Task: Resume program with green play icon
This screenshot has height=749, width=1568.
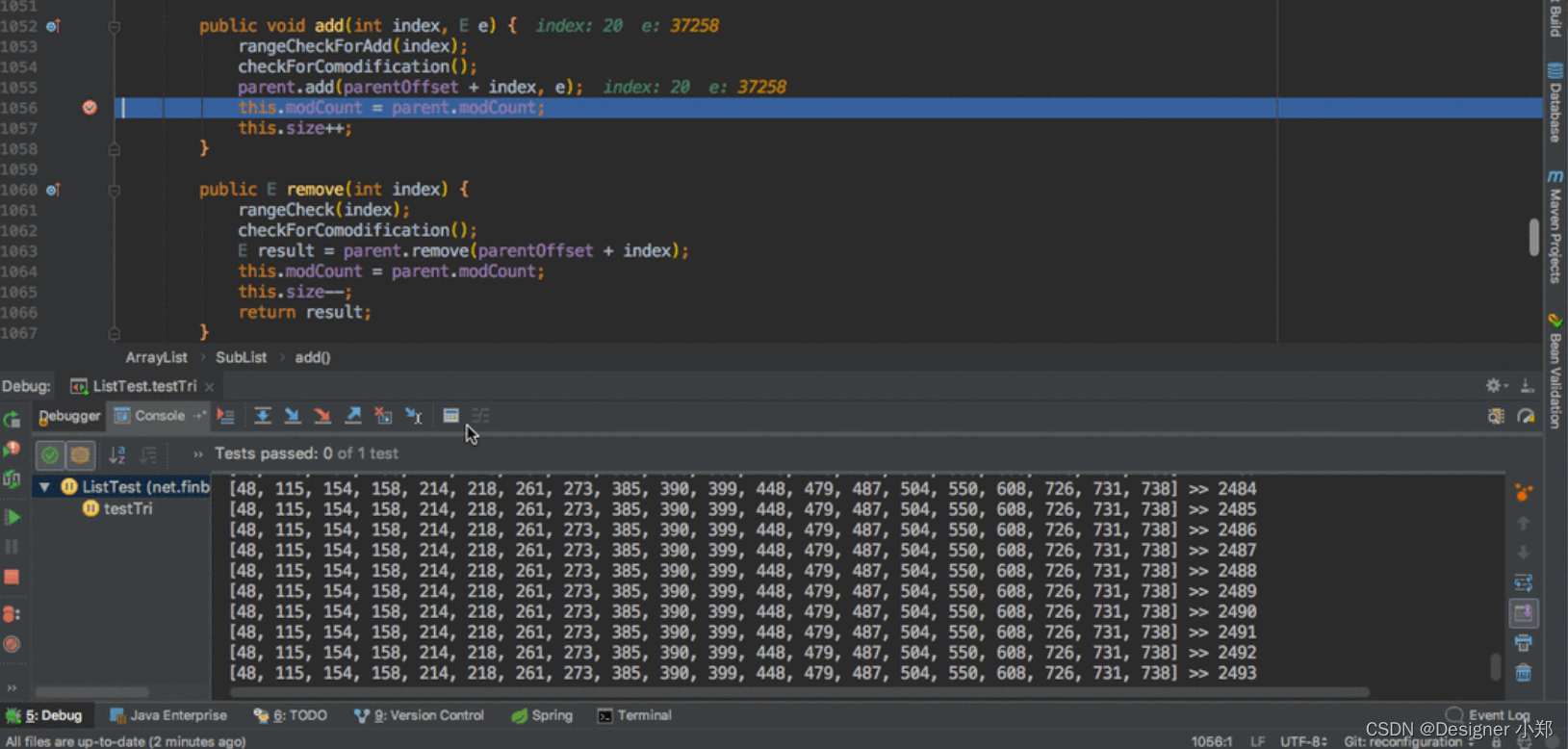Action: click(12, 517)
